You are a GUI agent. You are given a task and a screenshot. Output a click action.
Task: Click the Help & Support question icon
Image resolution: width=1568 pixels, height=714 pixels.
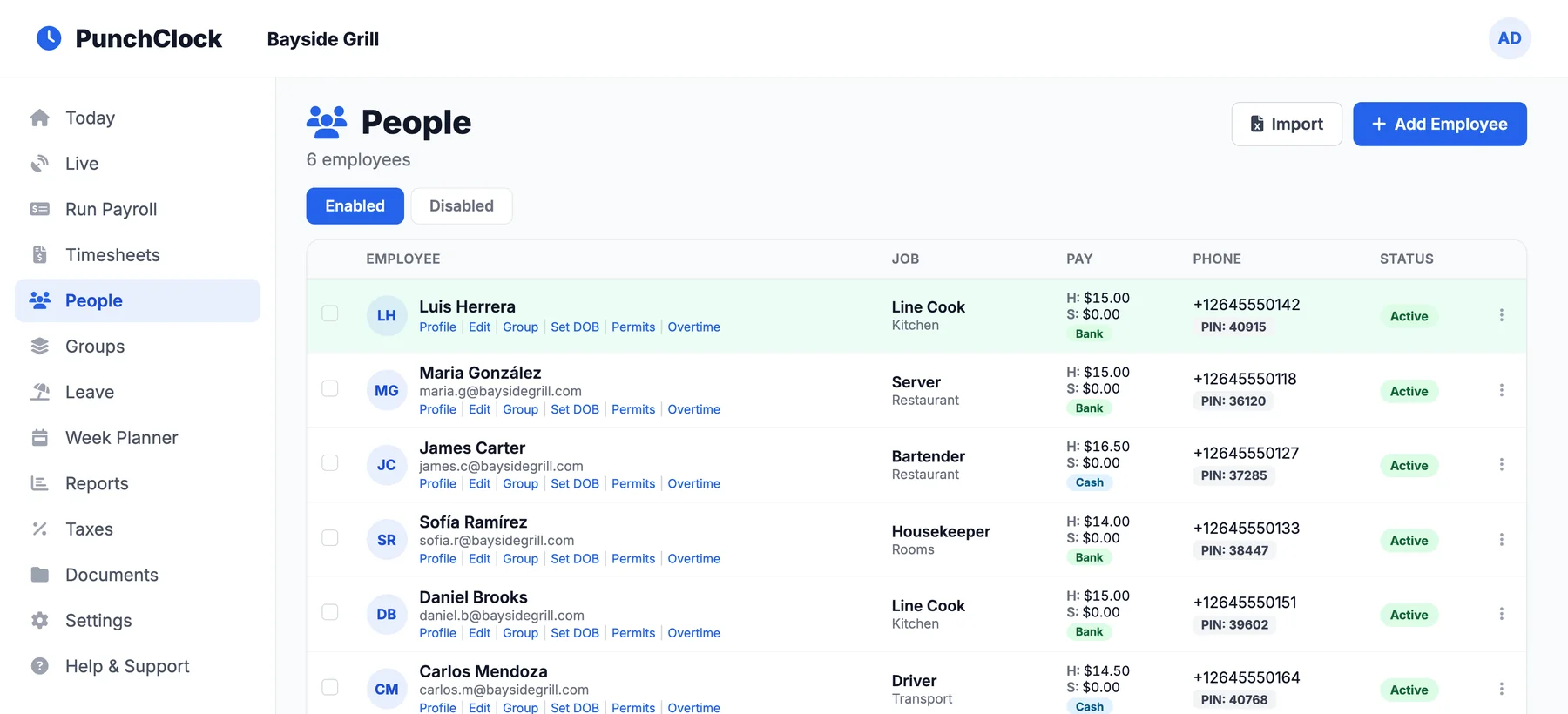(40, 666)
